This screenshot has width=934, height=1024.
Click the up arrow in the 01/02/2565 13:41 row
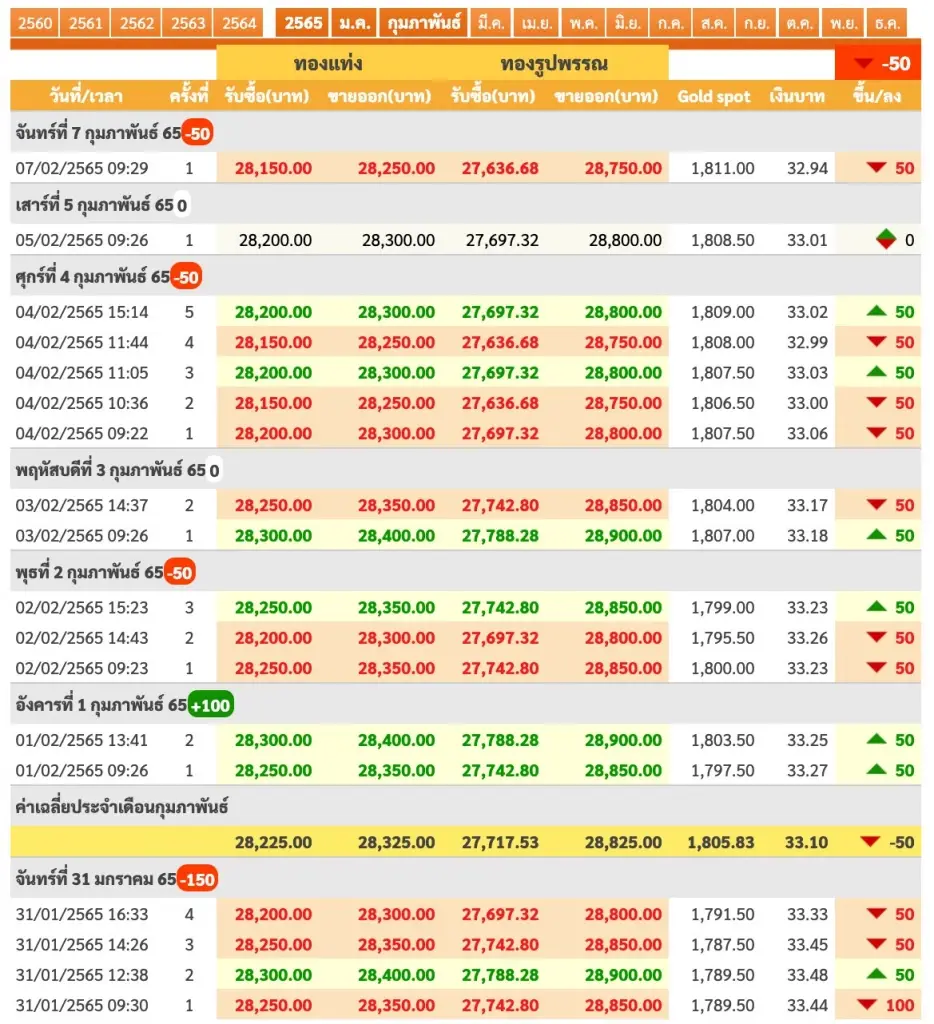[876, 740]
